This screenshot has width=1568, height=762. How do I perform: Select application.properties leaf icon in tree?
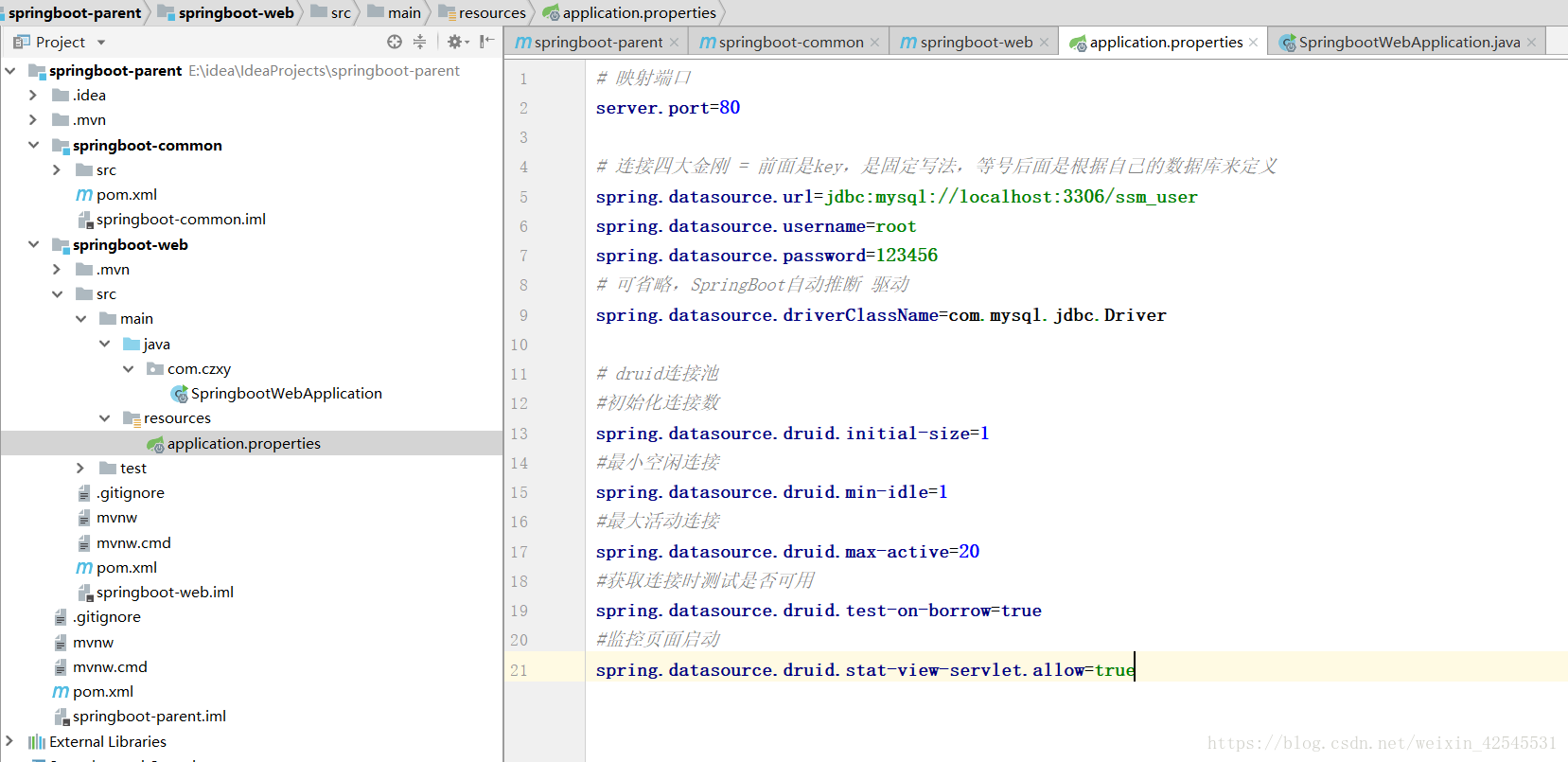pos(155,444)
